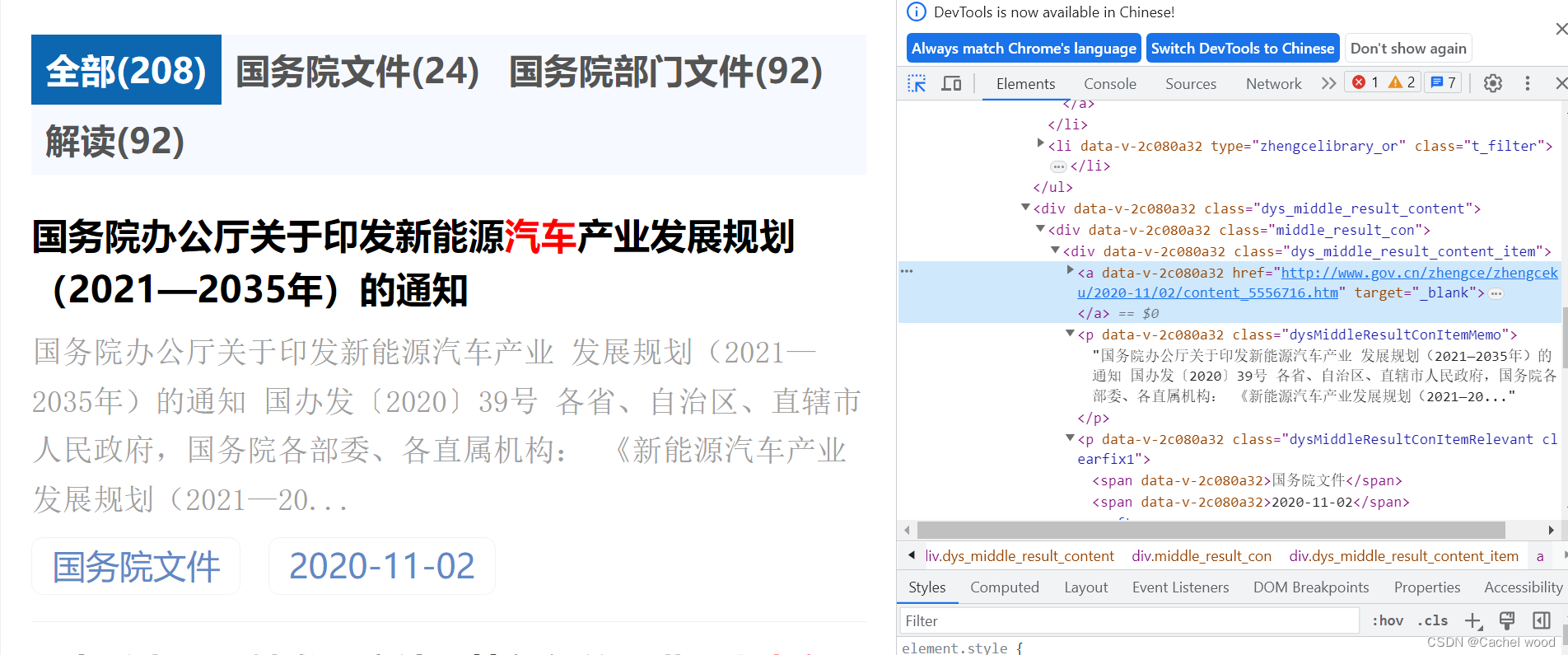Open the Styles pane tab
1568x655 pixels.
click(927, 587)
